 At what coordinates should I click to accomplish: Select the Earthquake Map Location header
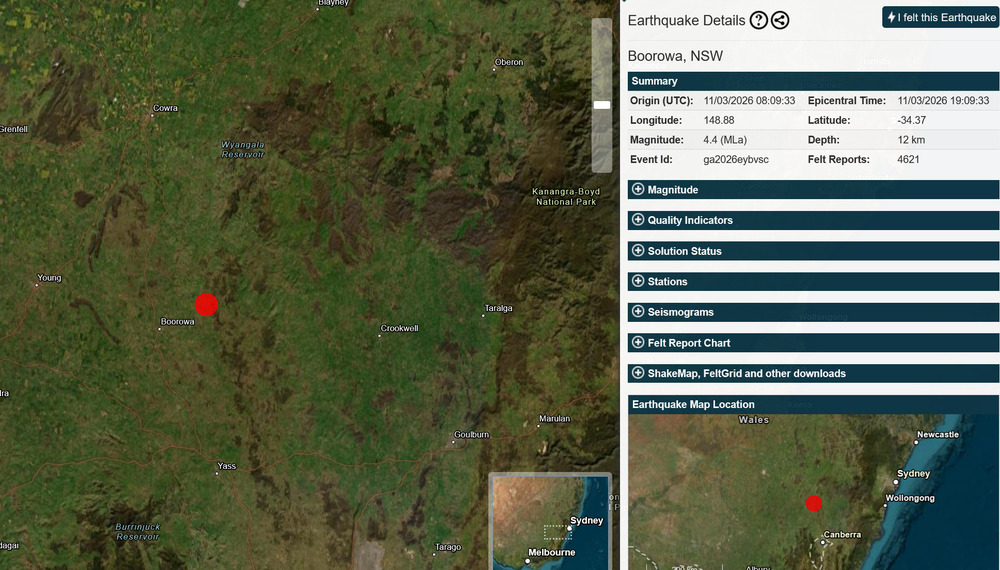point(692,405)
